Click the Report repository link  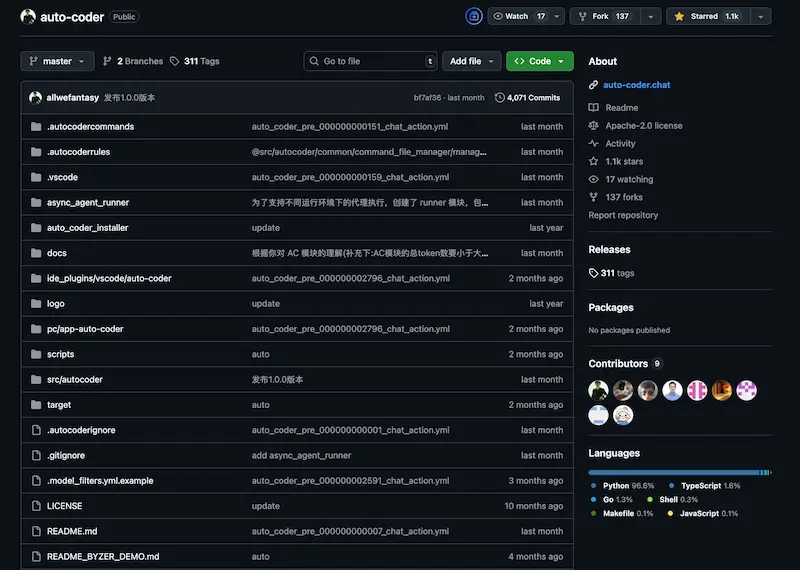pyautogui.click(x=623, y=215)
